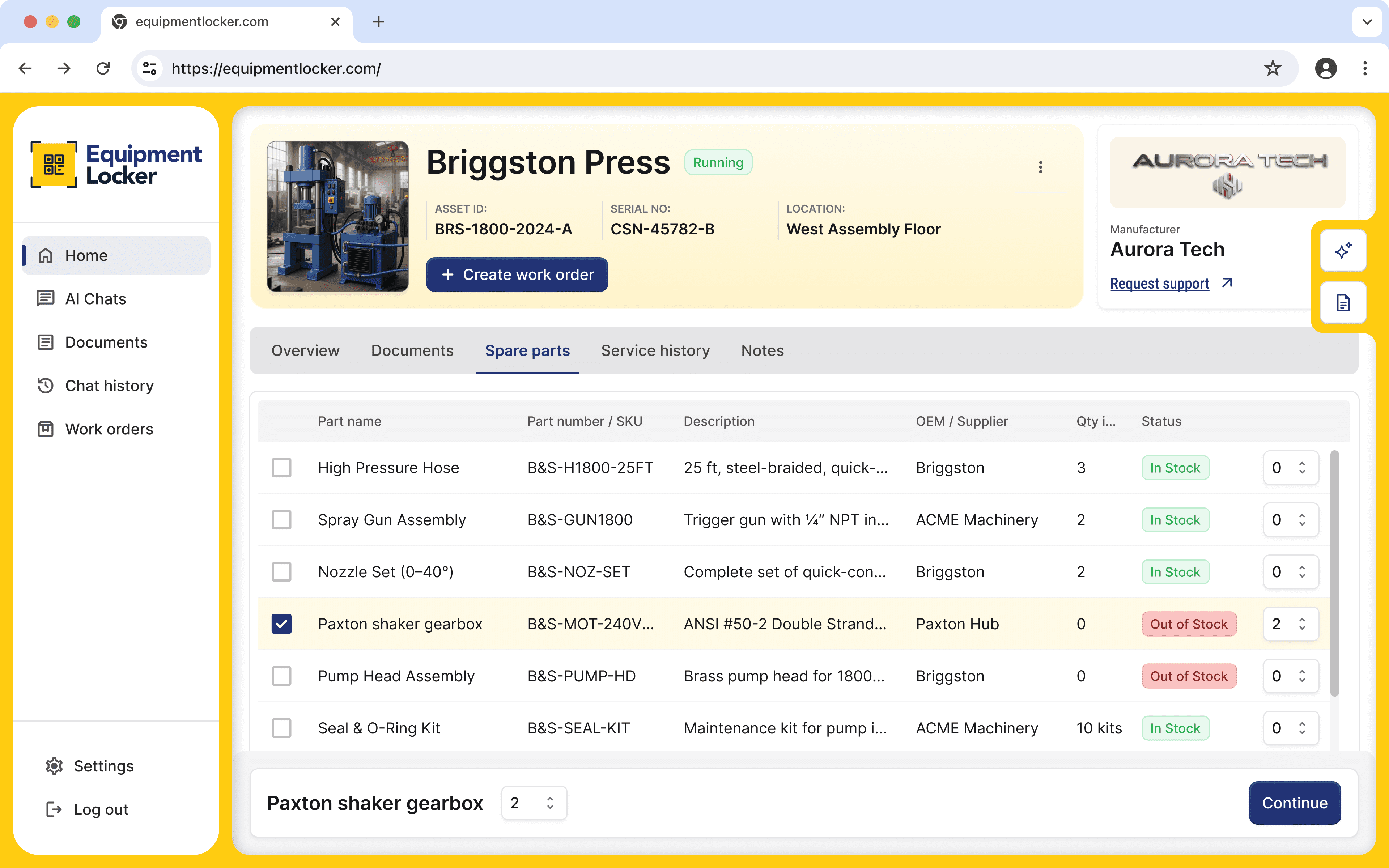Open AI Chats from sidebar

pyautogui.click(x=95, y=298)
